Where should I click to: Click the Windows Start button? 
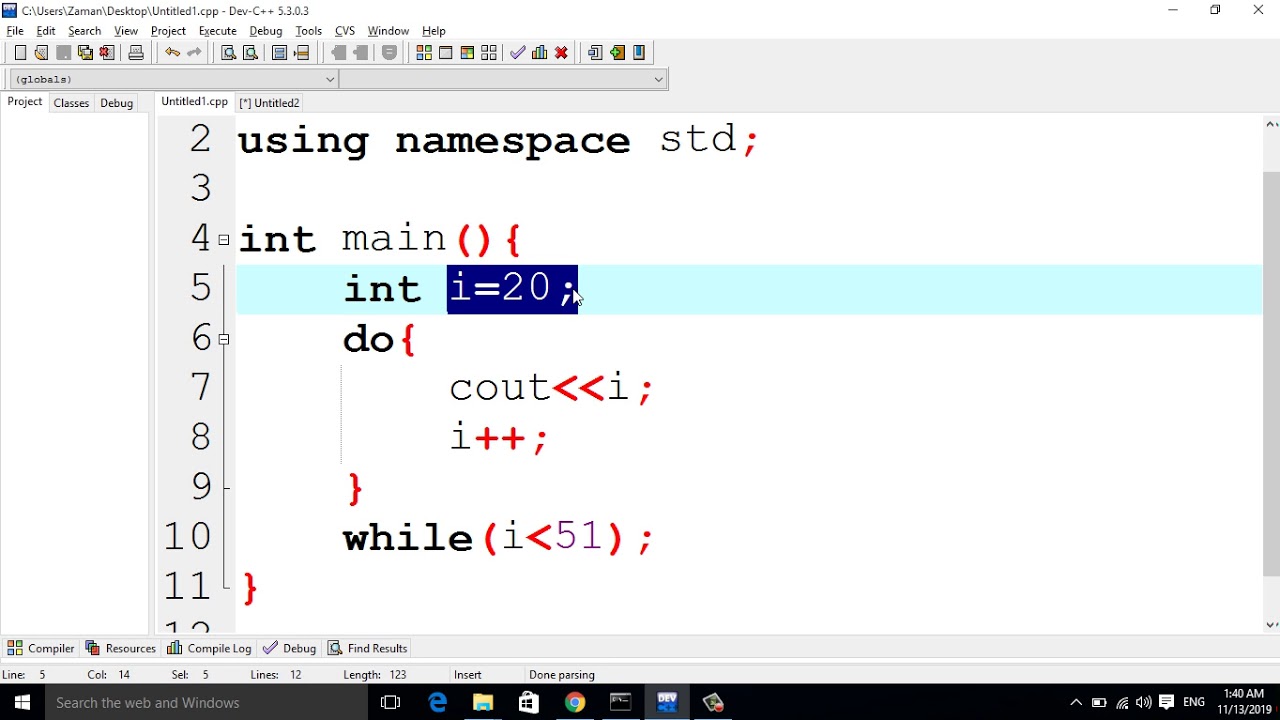pos(22,702)
